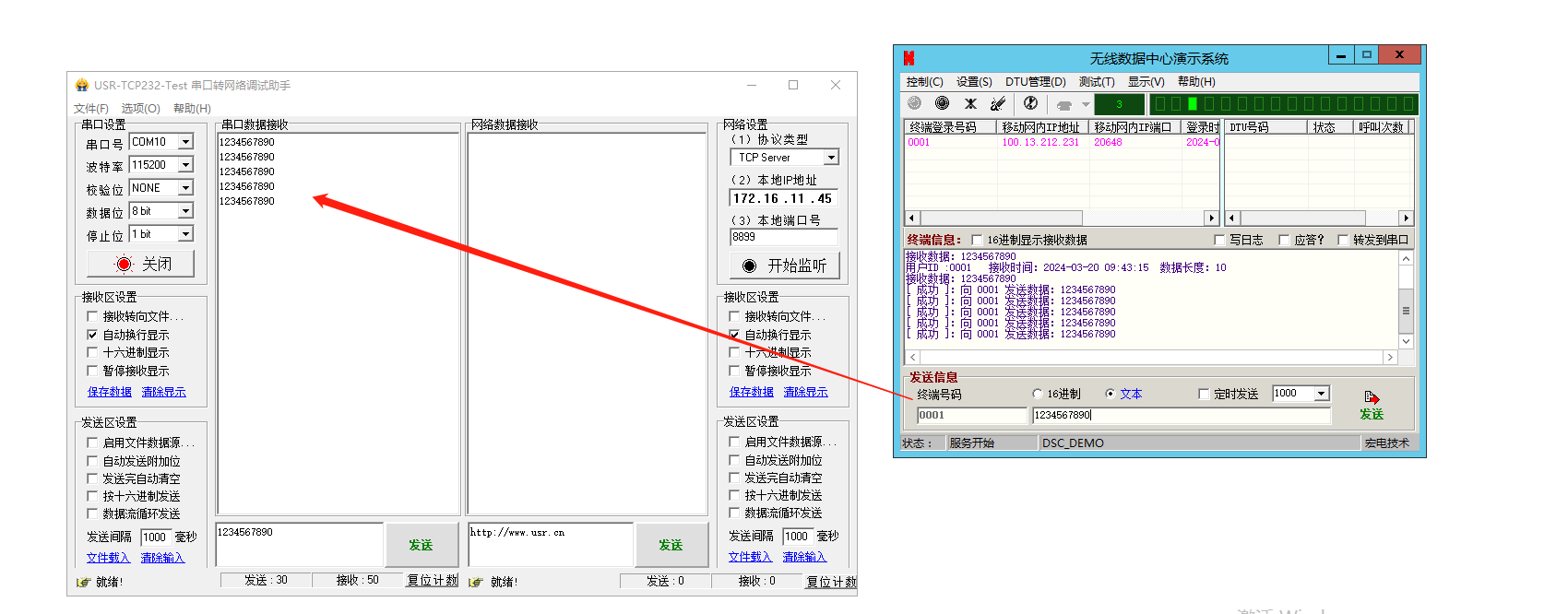Expand the 协议类型 TCP Server dropdown
Image resolution: width=1568 pixels, height=614 pixels.
(830, 158)
